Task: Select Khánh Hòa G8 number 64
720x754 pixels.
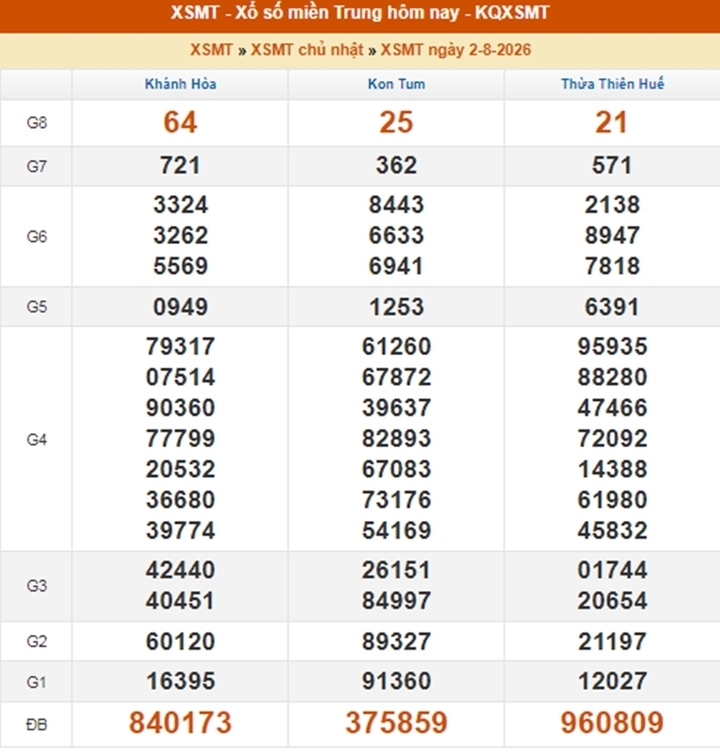Action: coord(180,122)
